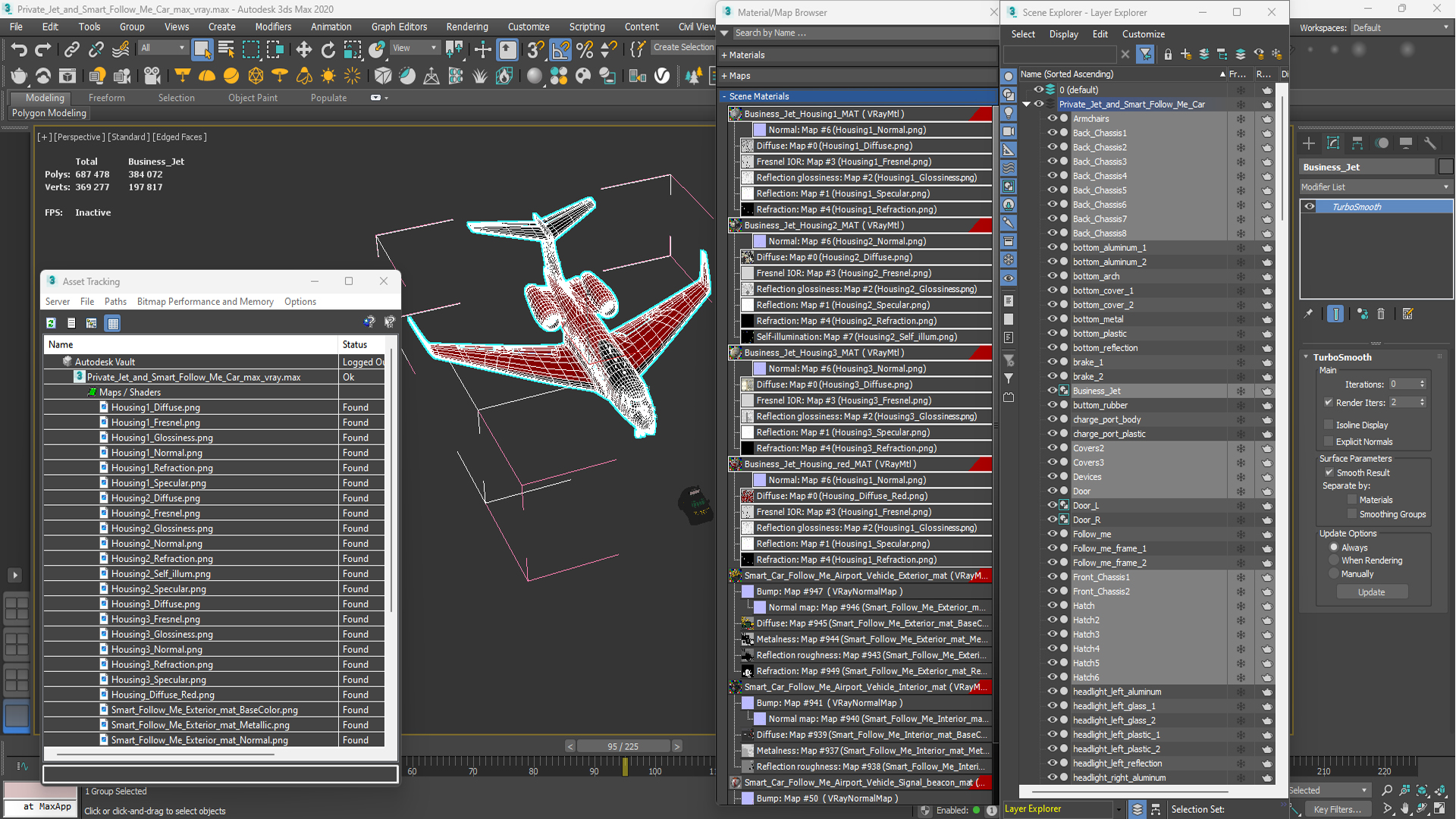Open Render Frame Window icon
The width and height of the screenshot is (1456, 819).
coord(67,76)
